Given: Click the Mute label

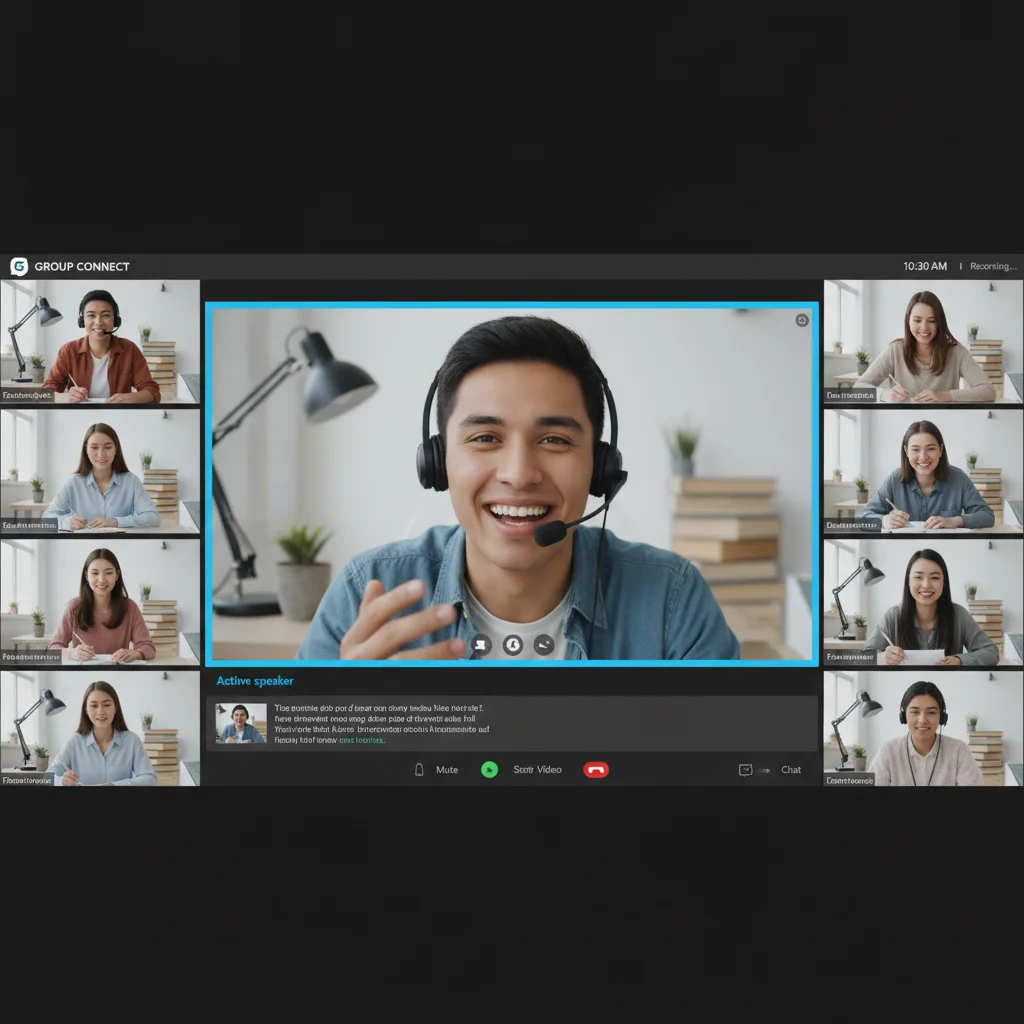Looking at the screenshot, I should coord(447,769).
